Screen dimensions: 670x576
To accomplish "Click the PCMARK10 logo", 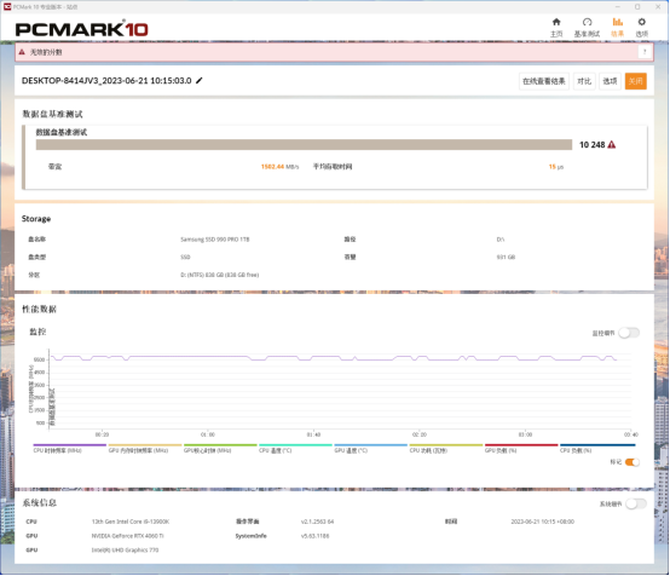I will pyautogui.click(x=82, y=29).
